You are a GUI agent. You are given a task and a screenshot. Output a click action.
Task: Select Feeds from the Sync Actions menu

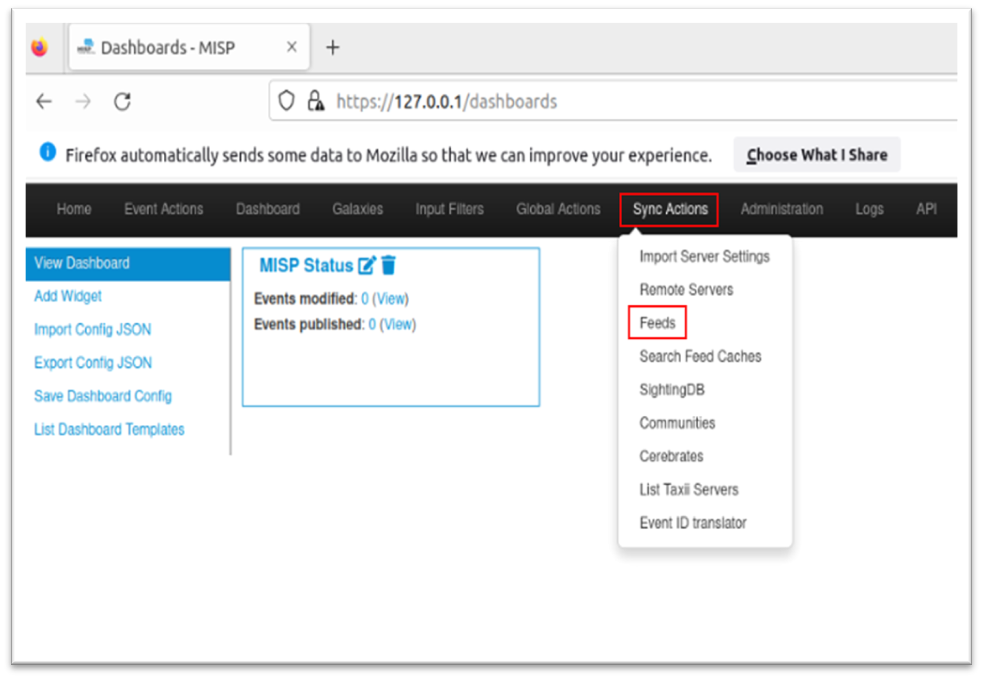click(x=657, y=322)
